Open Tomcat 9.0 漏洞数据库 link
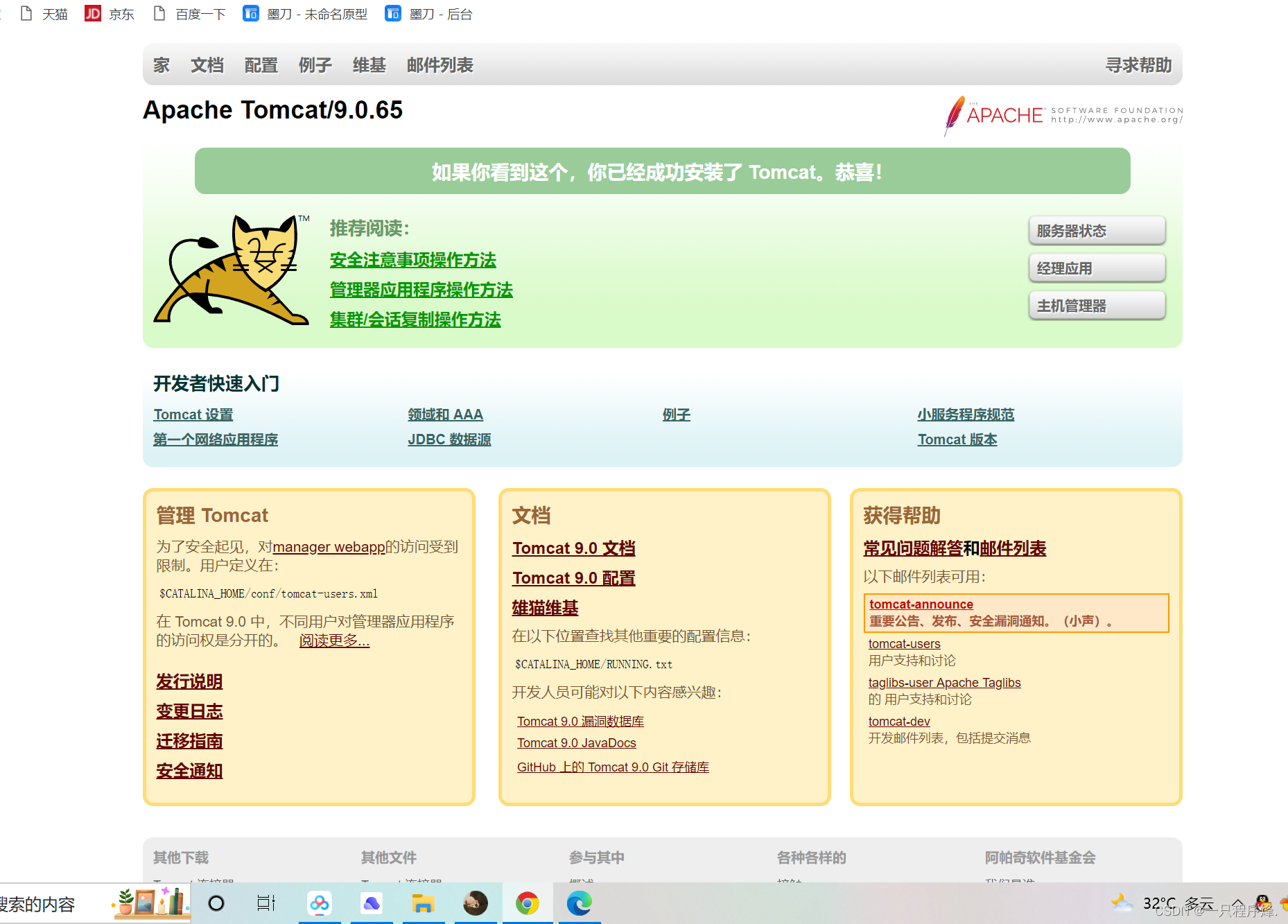The height and width of the screenshot is (924, 1288). [x=580, y=722]
